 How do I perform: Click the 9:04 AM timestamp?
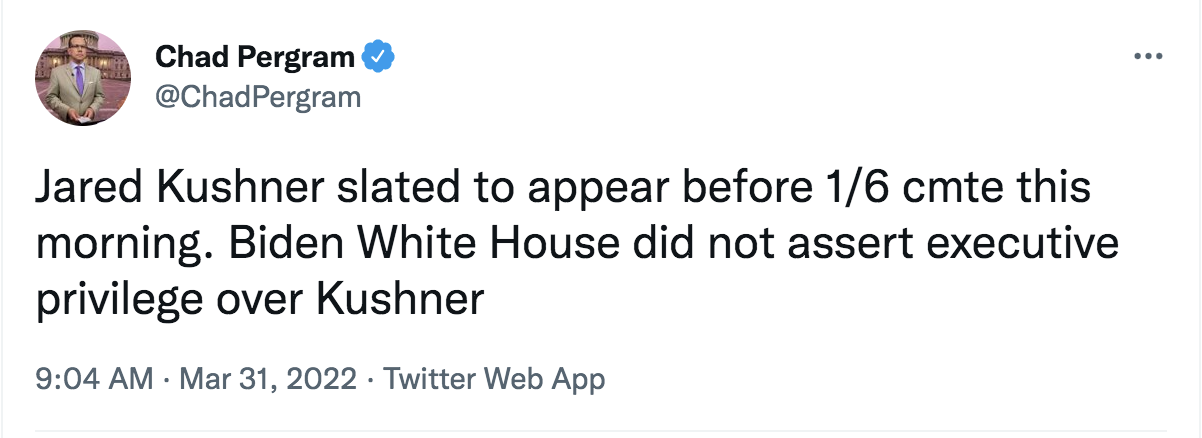click(95, 380)
